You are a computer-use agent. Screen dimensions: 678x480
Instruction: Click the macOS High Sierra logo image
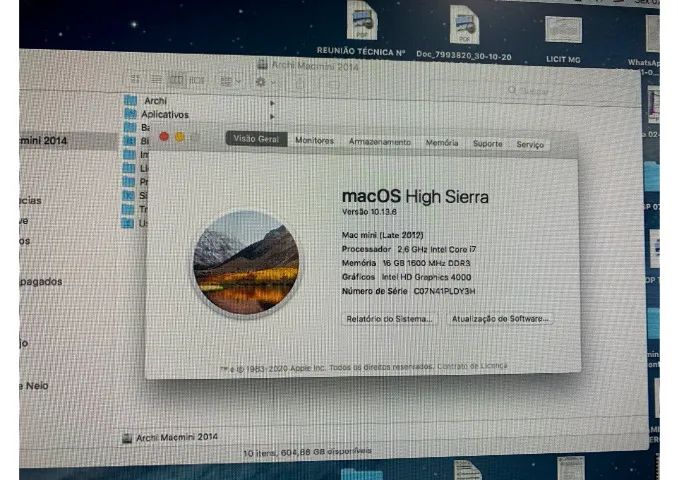tap(246, 263)
